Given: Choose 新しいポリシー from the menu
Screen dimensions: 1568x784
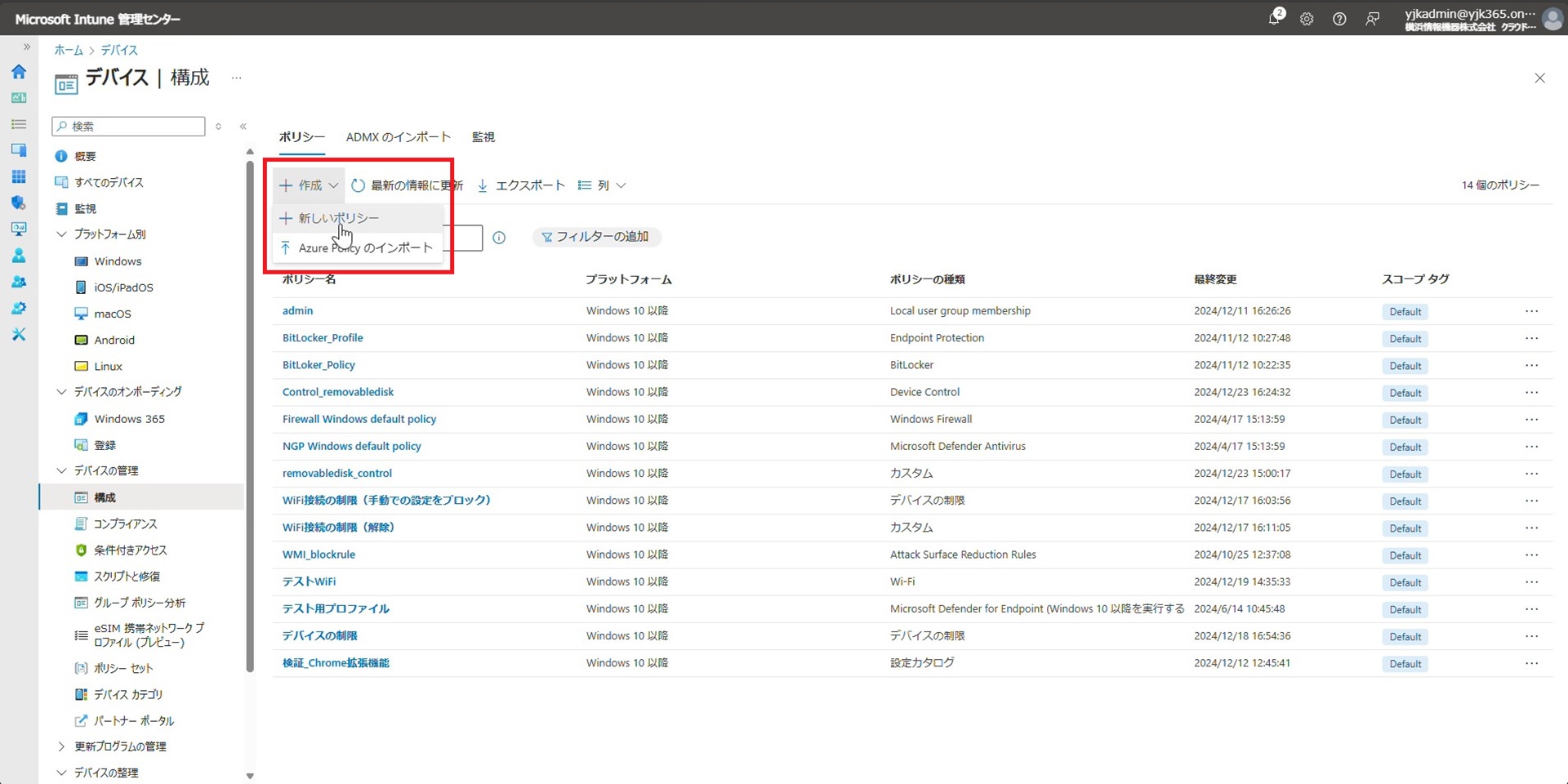Looking at the screenshot, I should coord(358,218).
